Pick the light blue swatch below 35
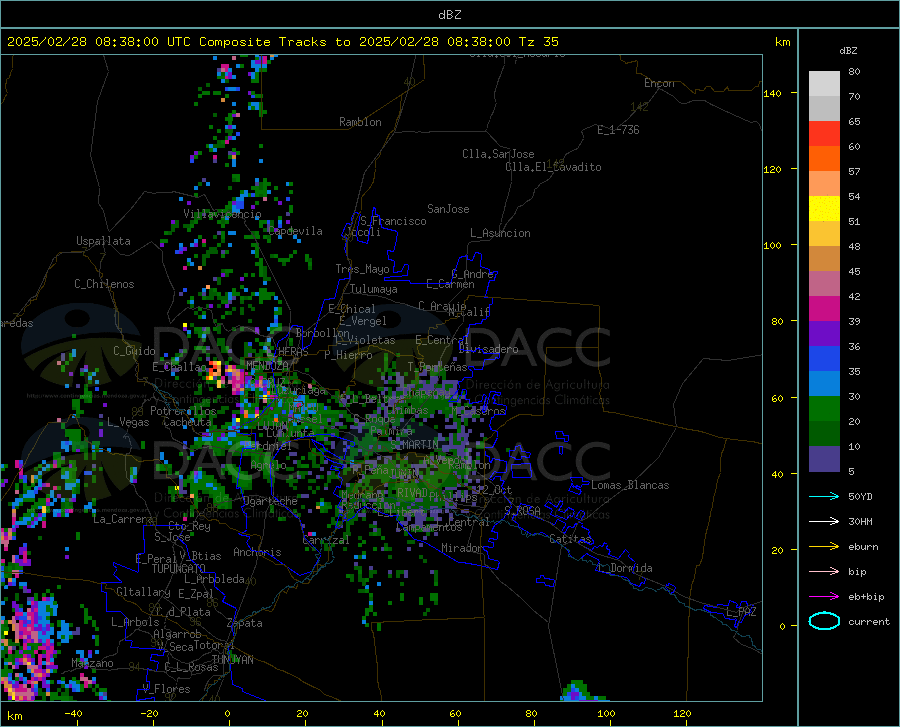This screenshot has width=900, height=727. point(824,384)
